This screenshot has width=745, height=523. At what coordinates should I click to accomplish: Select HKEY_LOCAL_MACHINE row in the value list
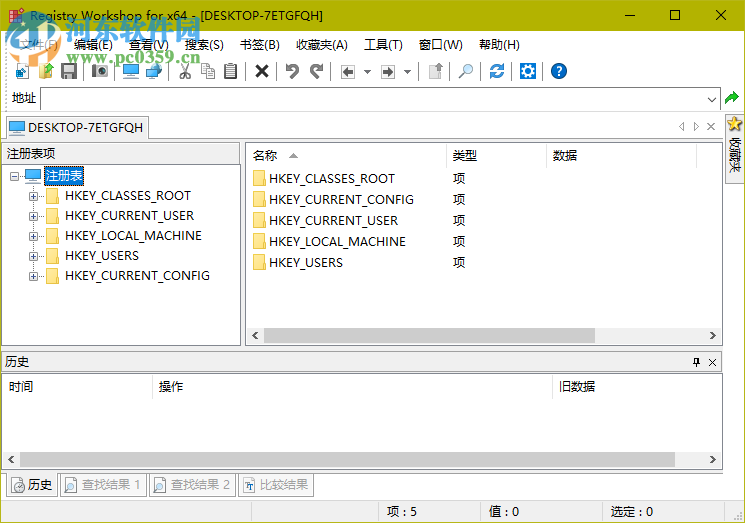pyautogui.click(x=329, y=241)
